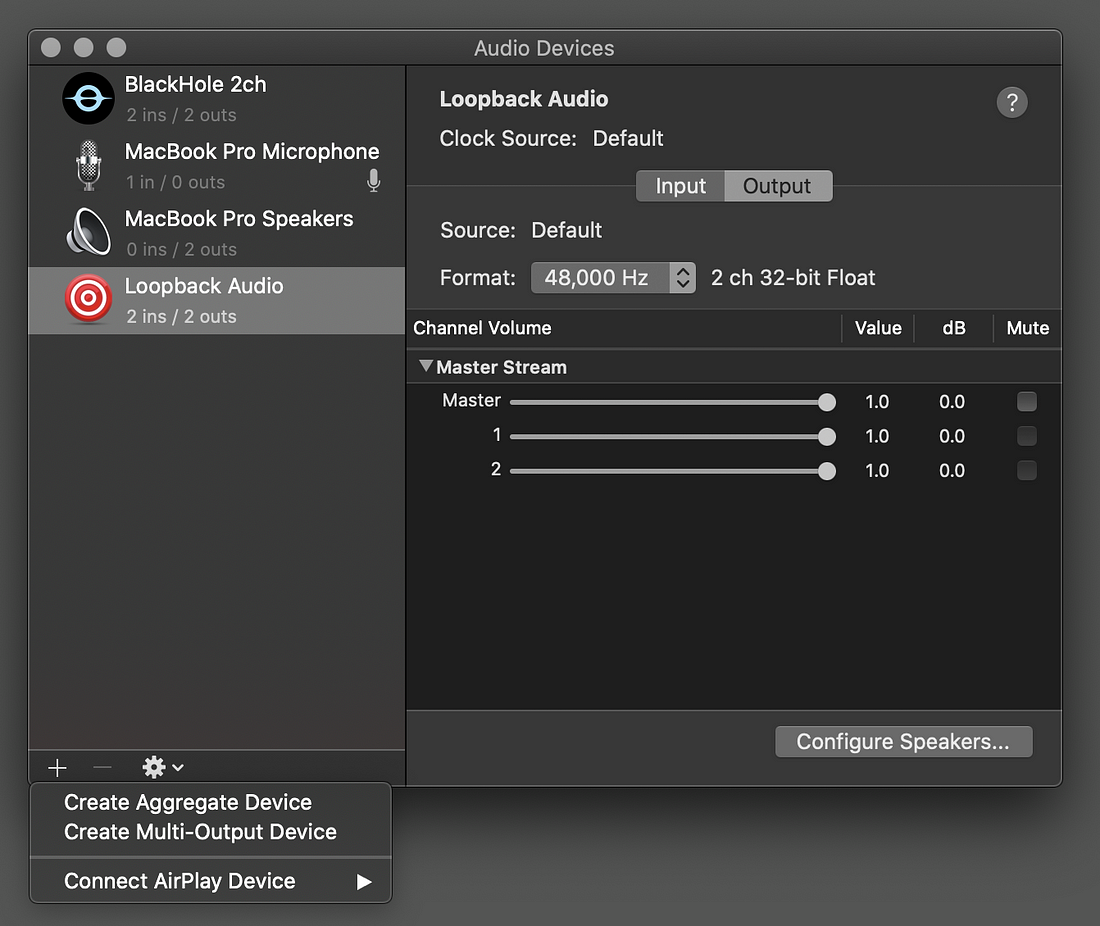Click the minus remove device button
Viewport: 1100px width, 926px height.
[102, 767]
